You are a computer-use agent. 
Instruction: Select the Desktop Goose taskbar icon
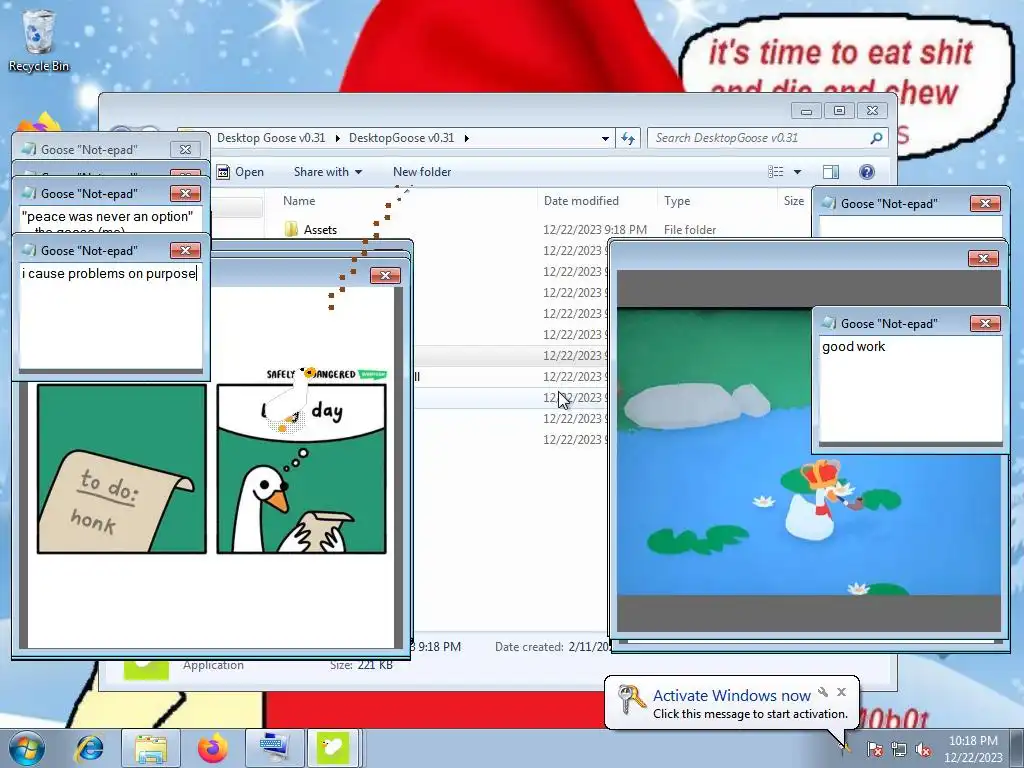coord(332,748)
